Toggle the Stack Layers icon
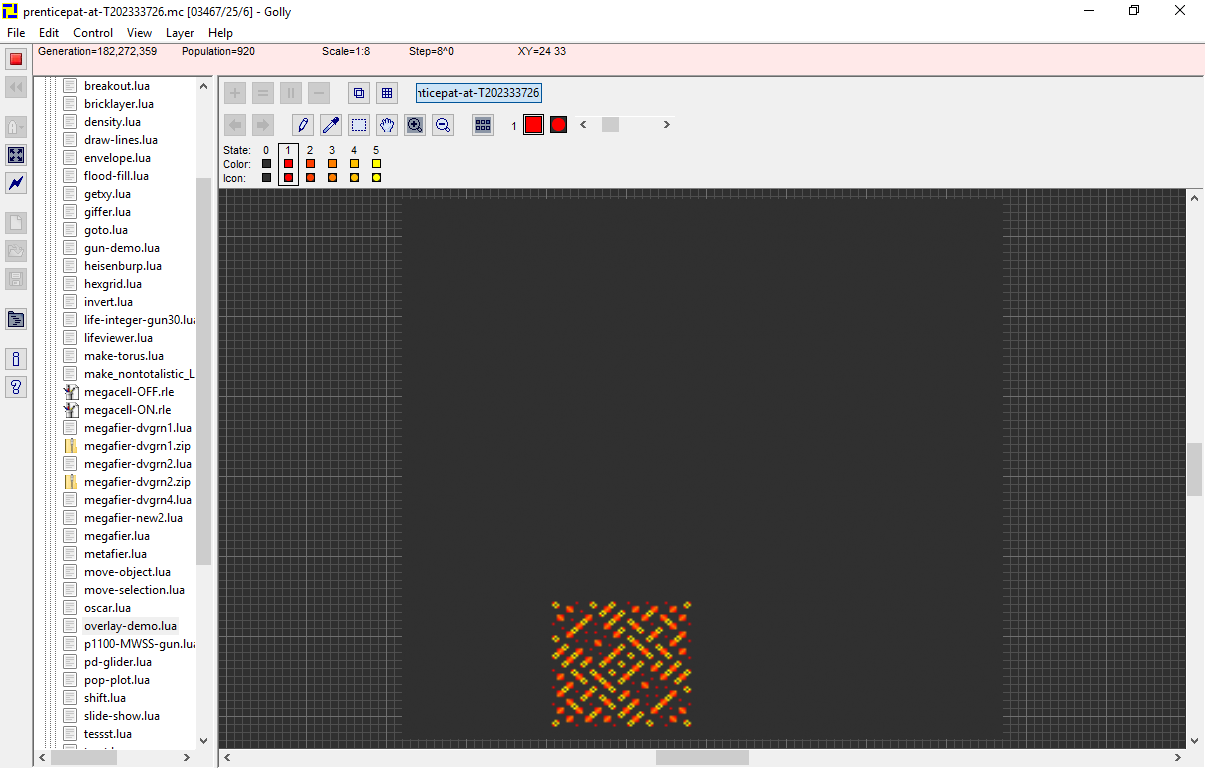 point(359,93)
